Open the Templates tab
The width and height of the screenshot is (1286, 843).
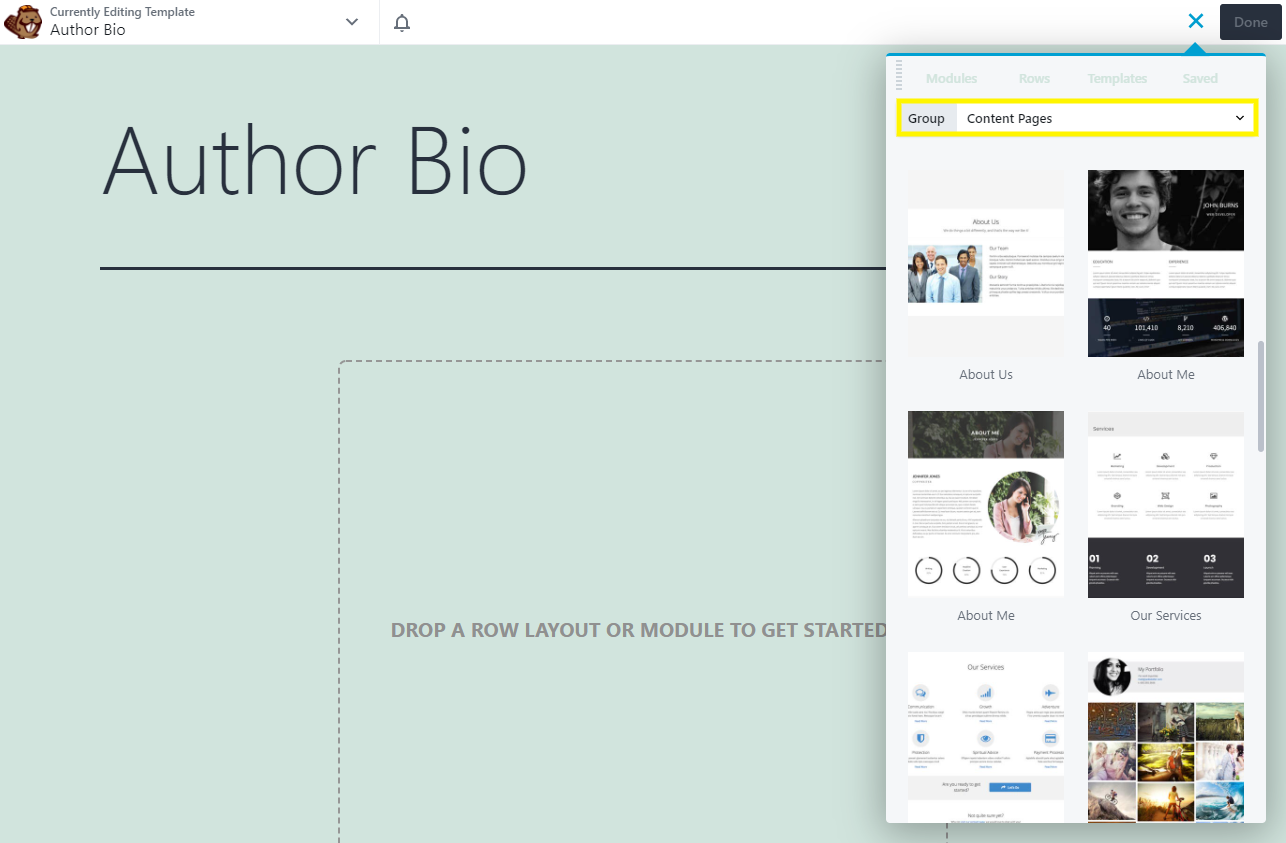pos(1117,78)
